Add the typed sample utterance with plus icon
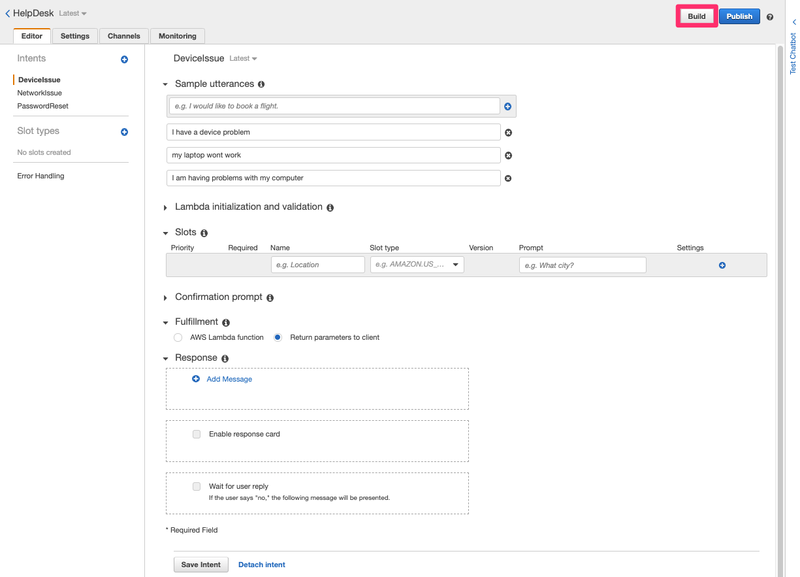This screenshot has width=800, height=577. coord(508,106)
